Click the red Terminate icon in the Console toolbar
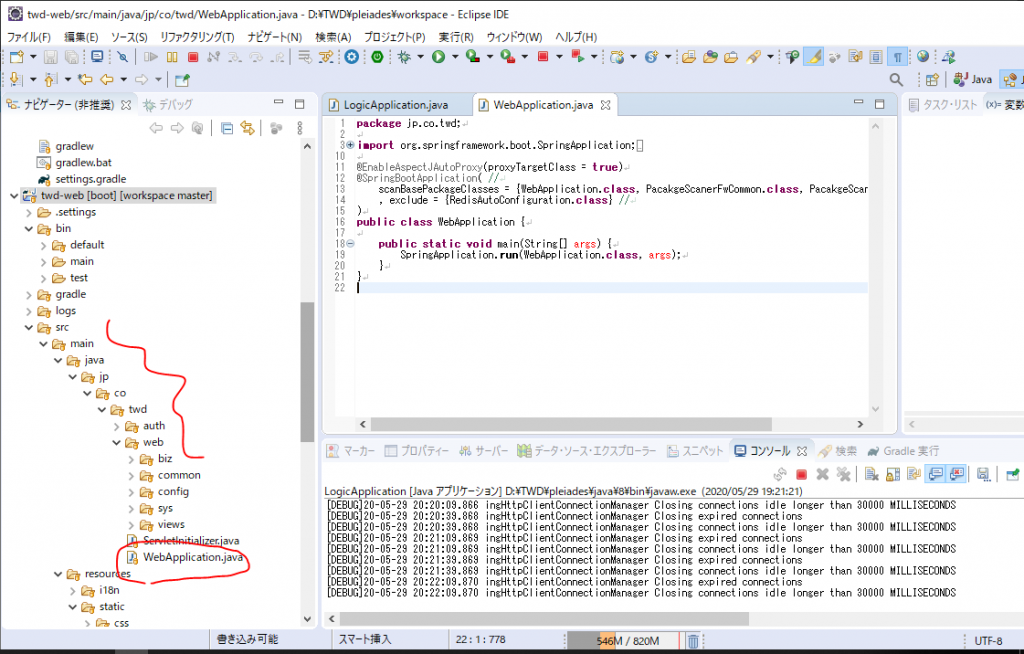 point(800,474)
